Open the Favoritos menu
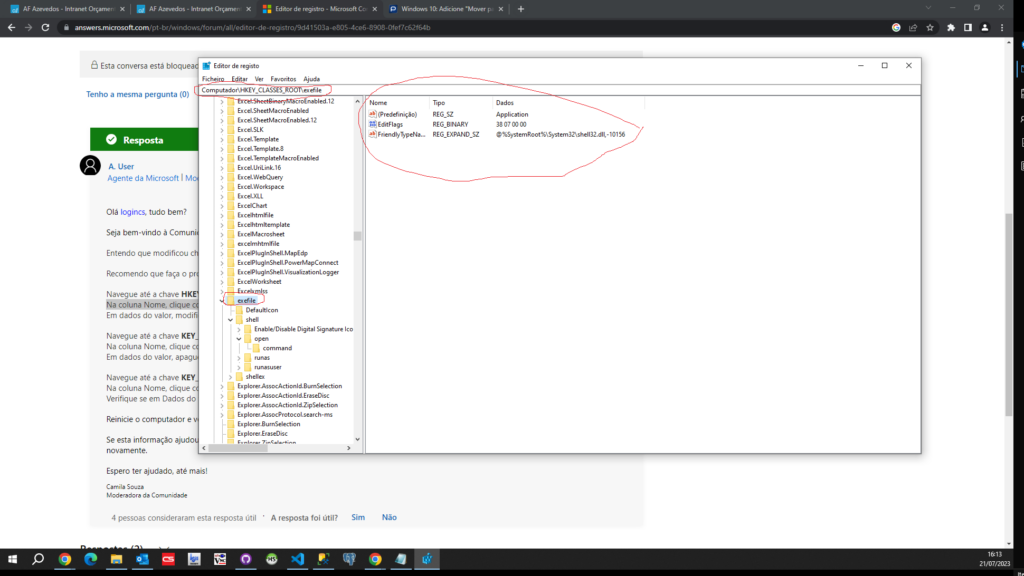The image size is (1024, 576). 283,78
